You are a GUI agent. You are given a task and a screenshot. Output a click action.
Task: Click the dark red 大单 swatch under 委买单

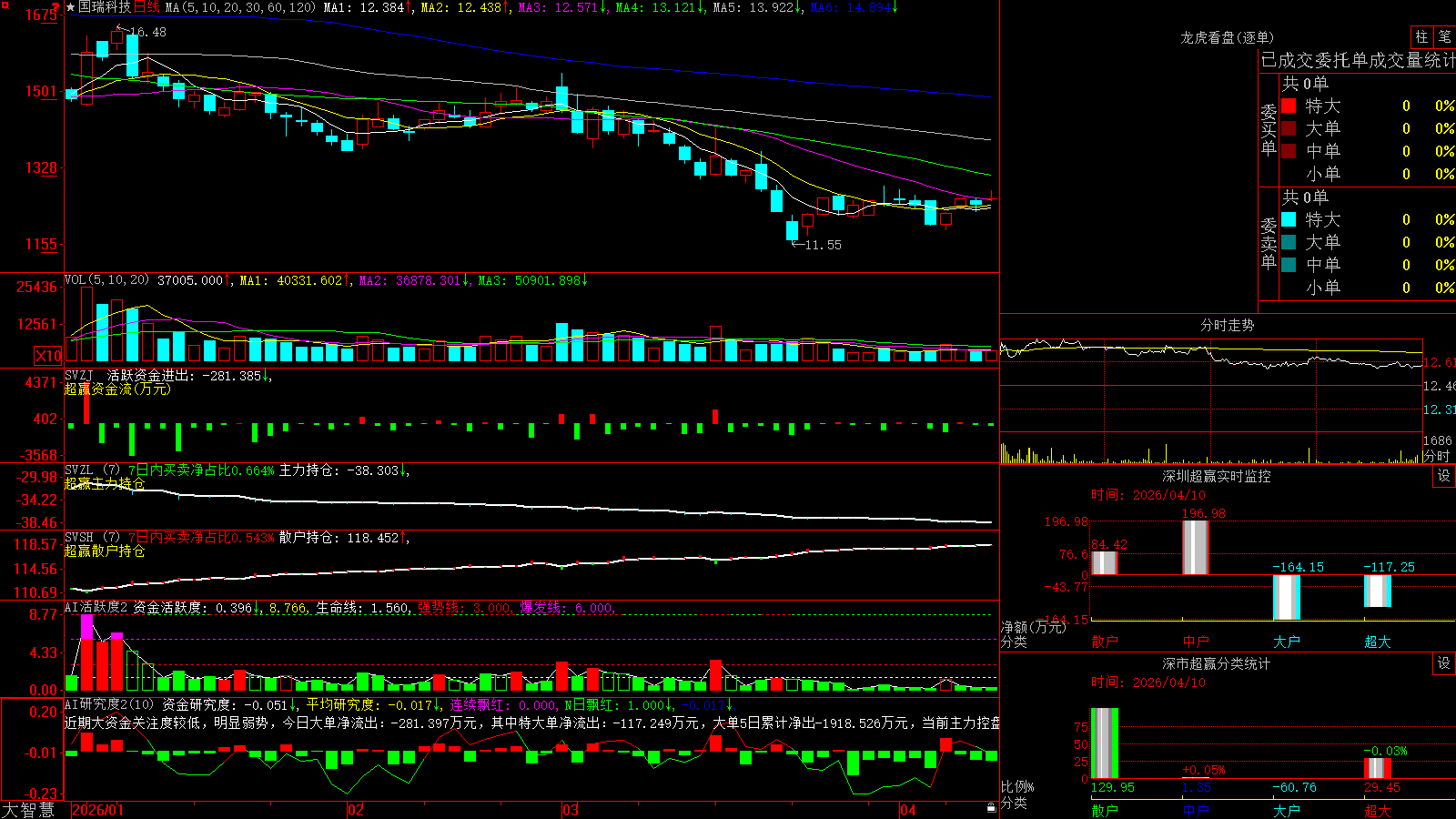tap(1289, 128)
